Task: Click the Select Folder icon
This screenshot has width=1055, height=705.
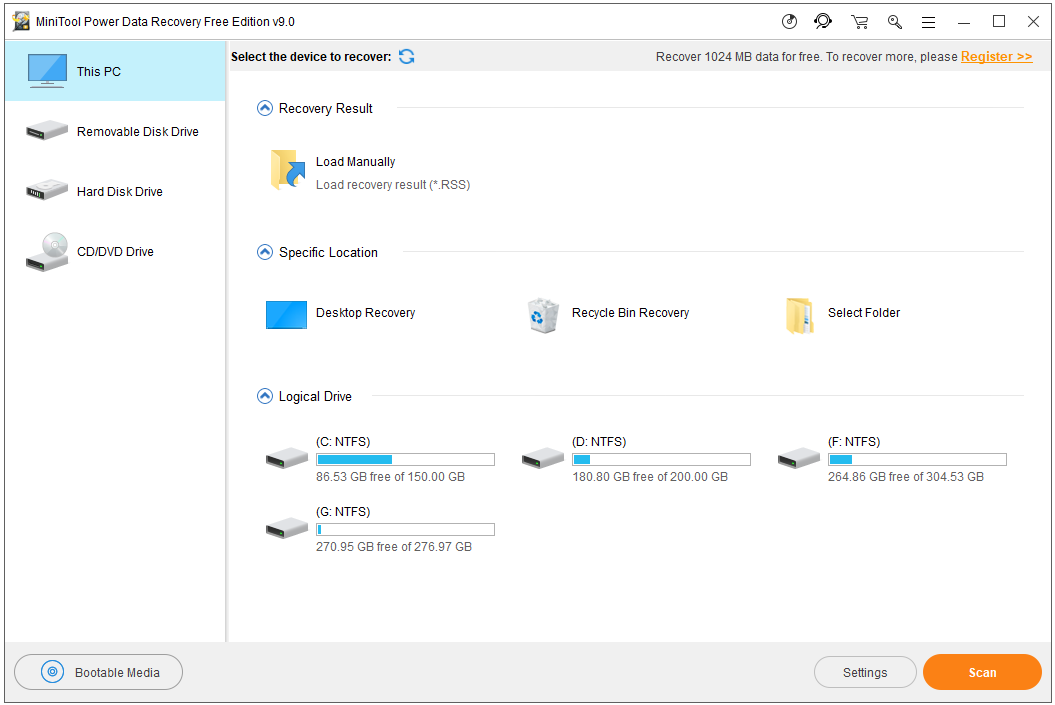Action: tap(799, 316)
